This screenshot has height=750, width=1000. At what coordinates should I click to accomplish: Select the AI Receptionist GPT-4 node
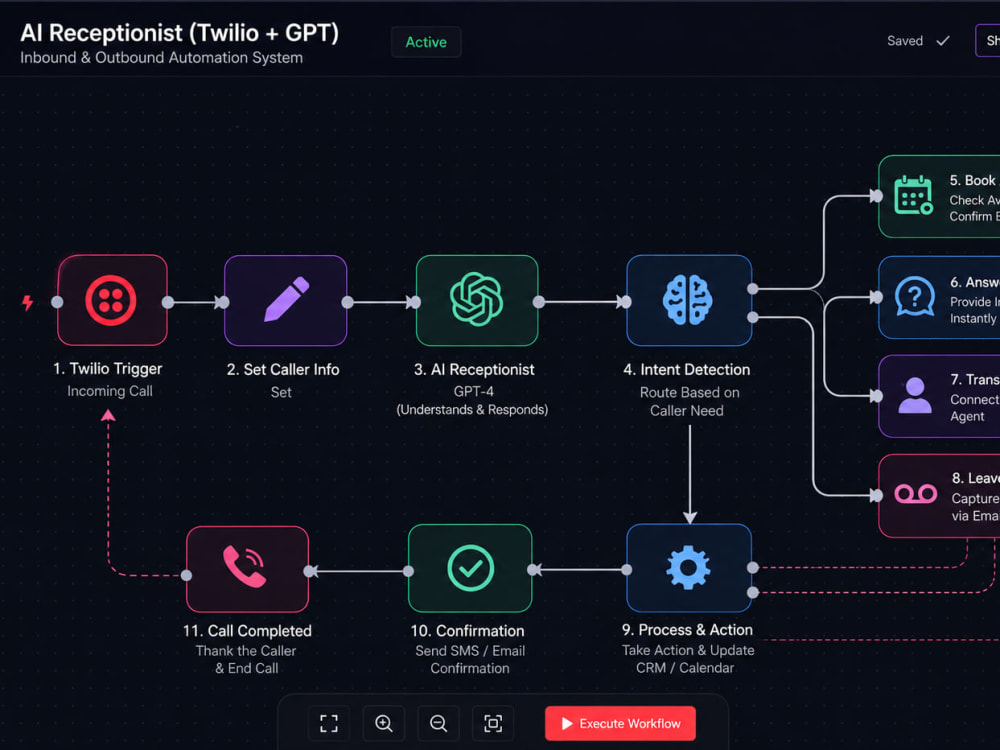coord(476,300)
